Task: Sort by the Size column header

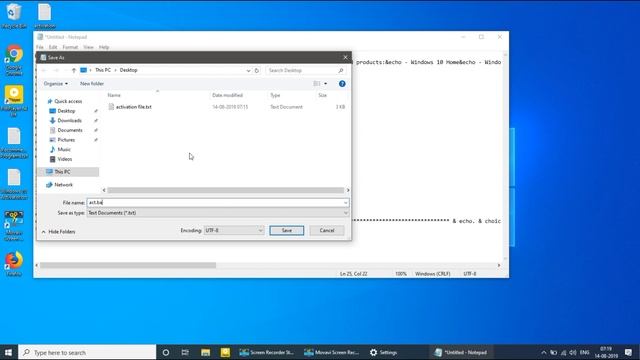Action: pos(322,95)
